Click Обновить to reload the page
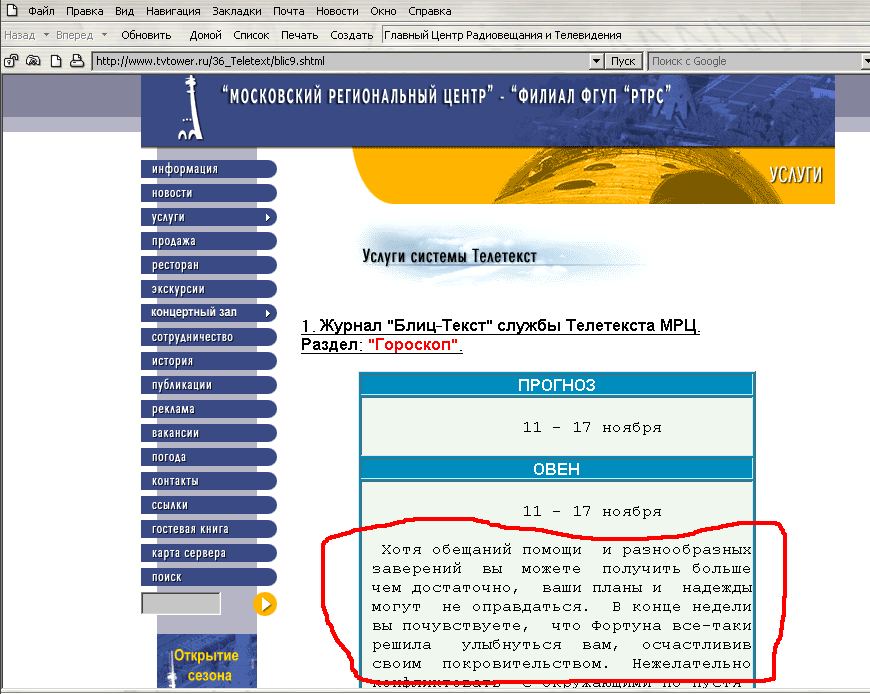This screenshot has width=870, height=694. tap(146, 35)
